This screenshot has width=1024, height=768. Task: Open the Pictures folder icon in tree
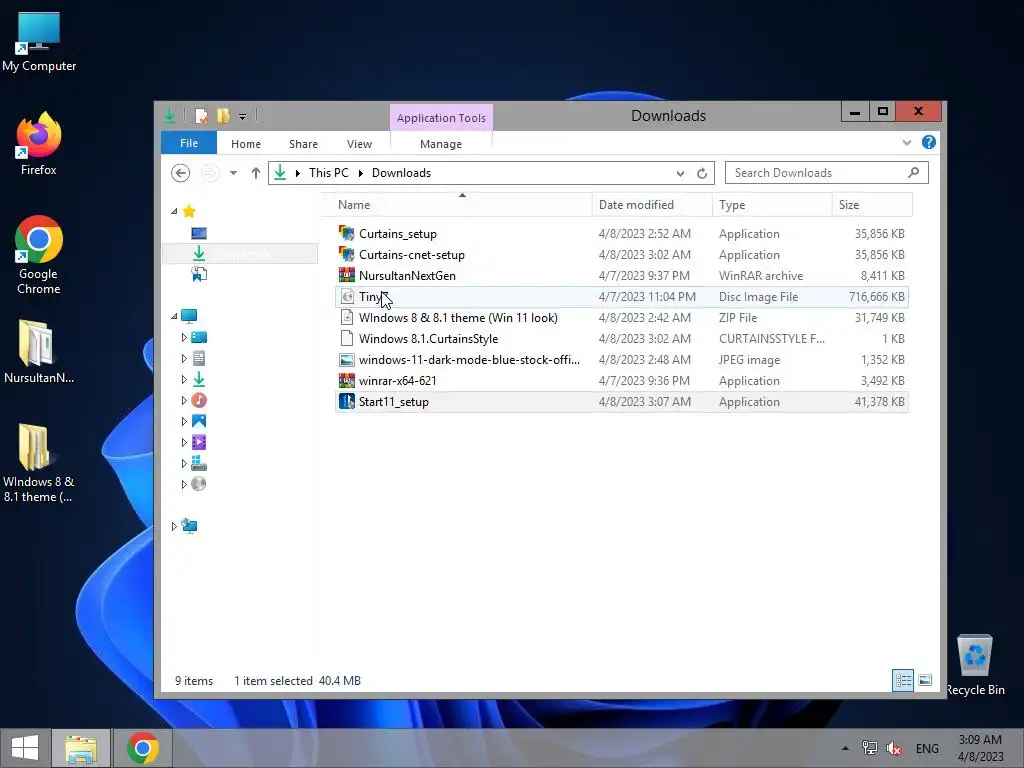(199, 421)
